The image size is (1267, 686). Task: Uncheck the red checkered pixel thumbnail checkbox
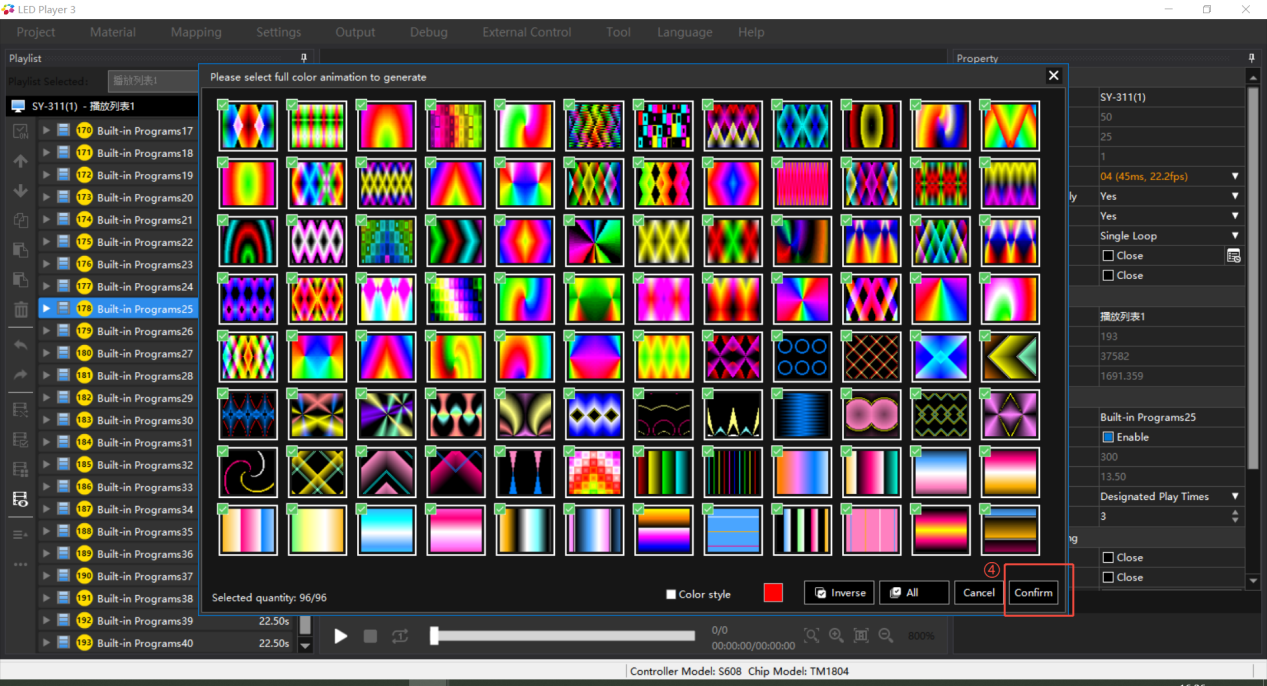point(569,451)
